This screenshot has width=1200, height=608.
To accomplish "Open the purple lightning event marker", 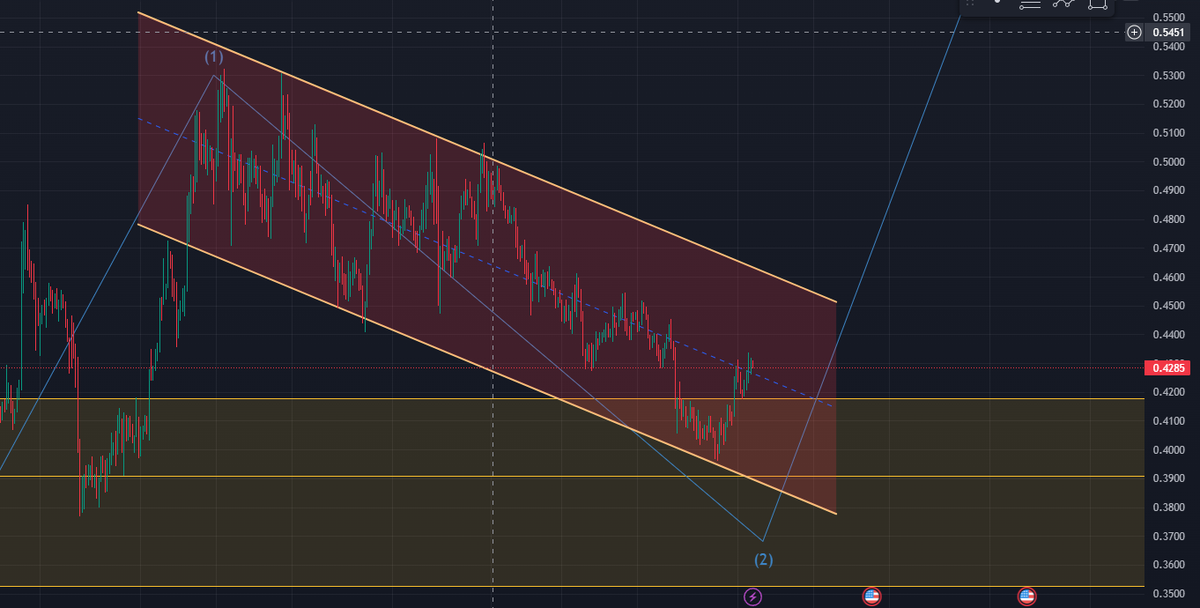I will 753,597.
